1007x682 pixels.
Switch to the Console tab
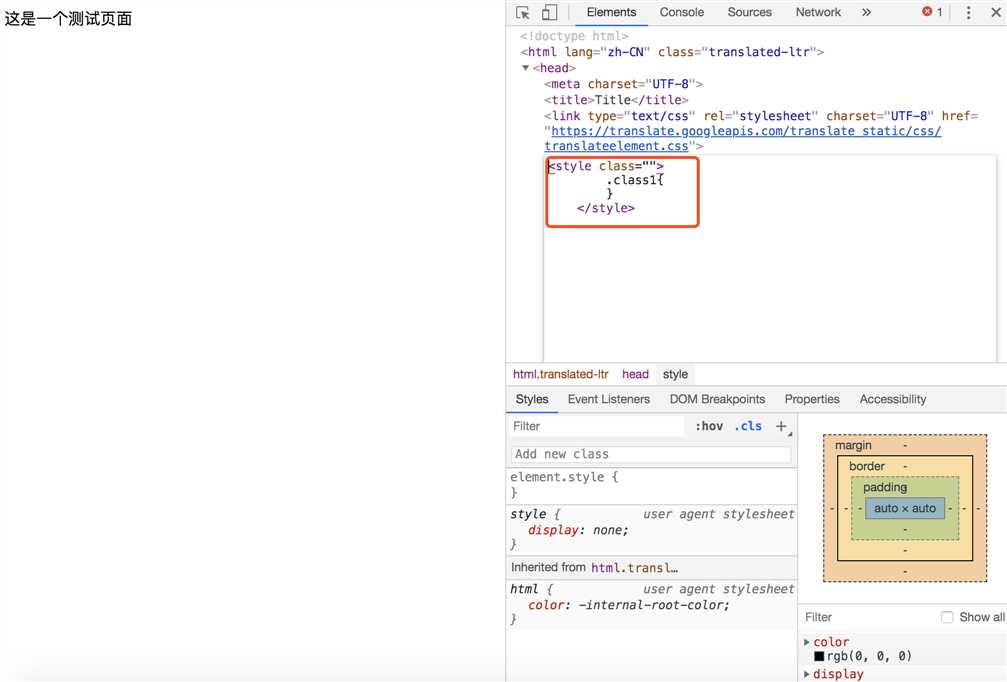pos(681,12)
